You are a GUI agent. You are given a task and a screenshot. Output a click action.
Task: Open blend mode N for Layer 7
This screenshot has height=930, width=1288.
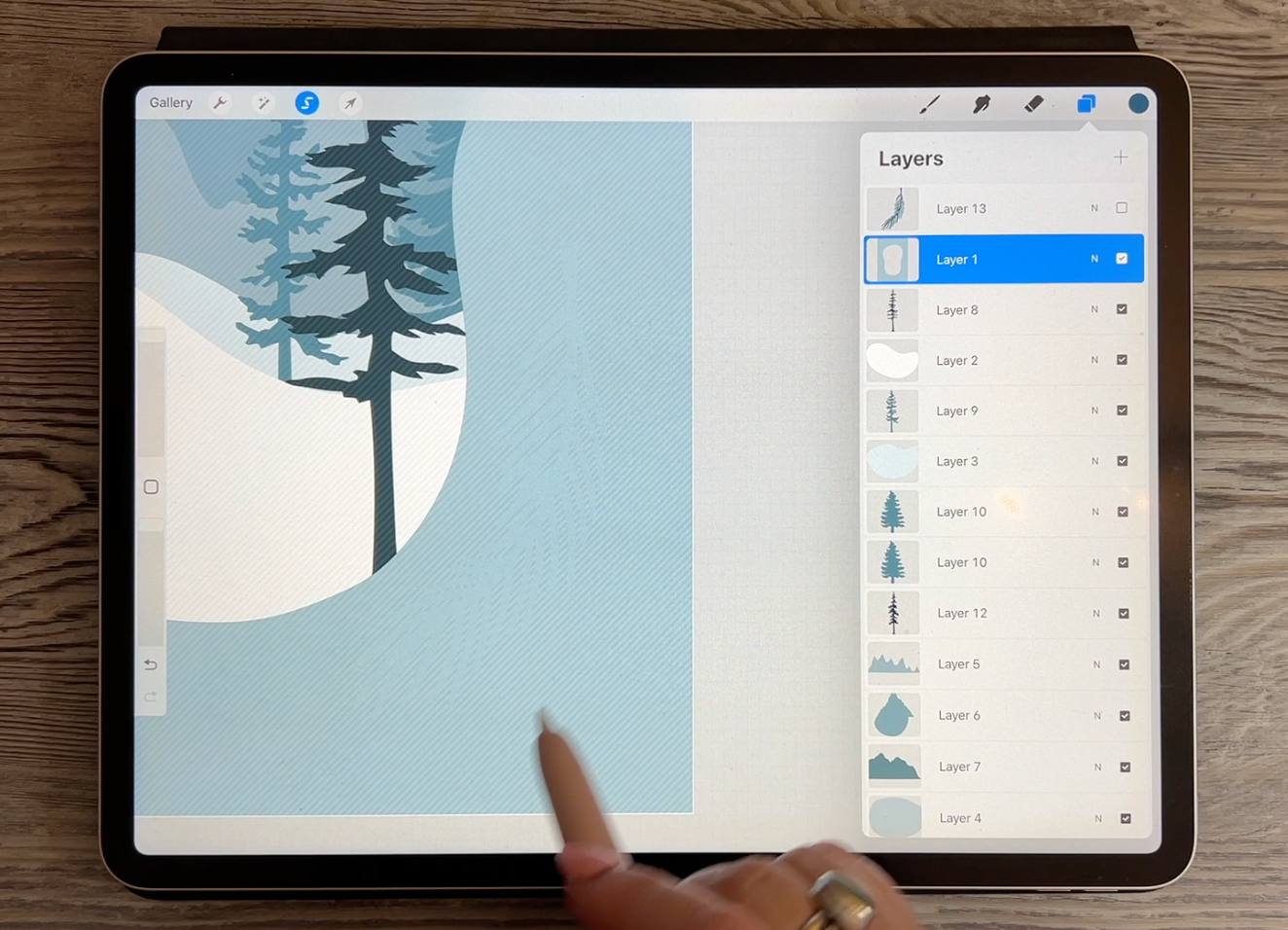pos(1097,768)
